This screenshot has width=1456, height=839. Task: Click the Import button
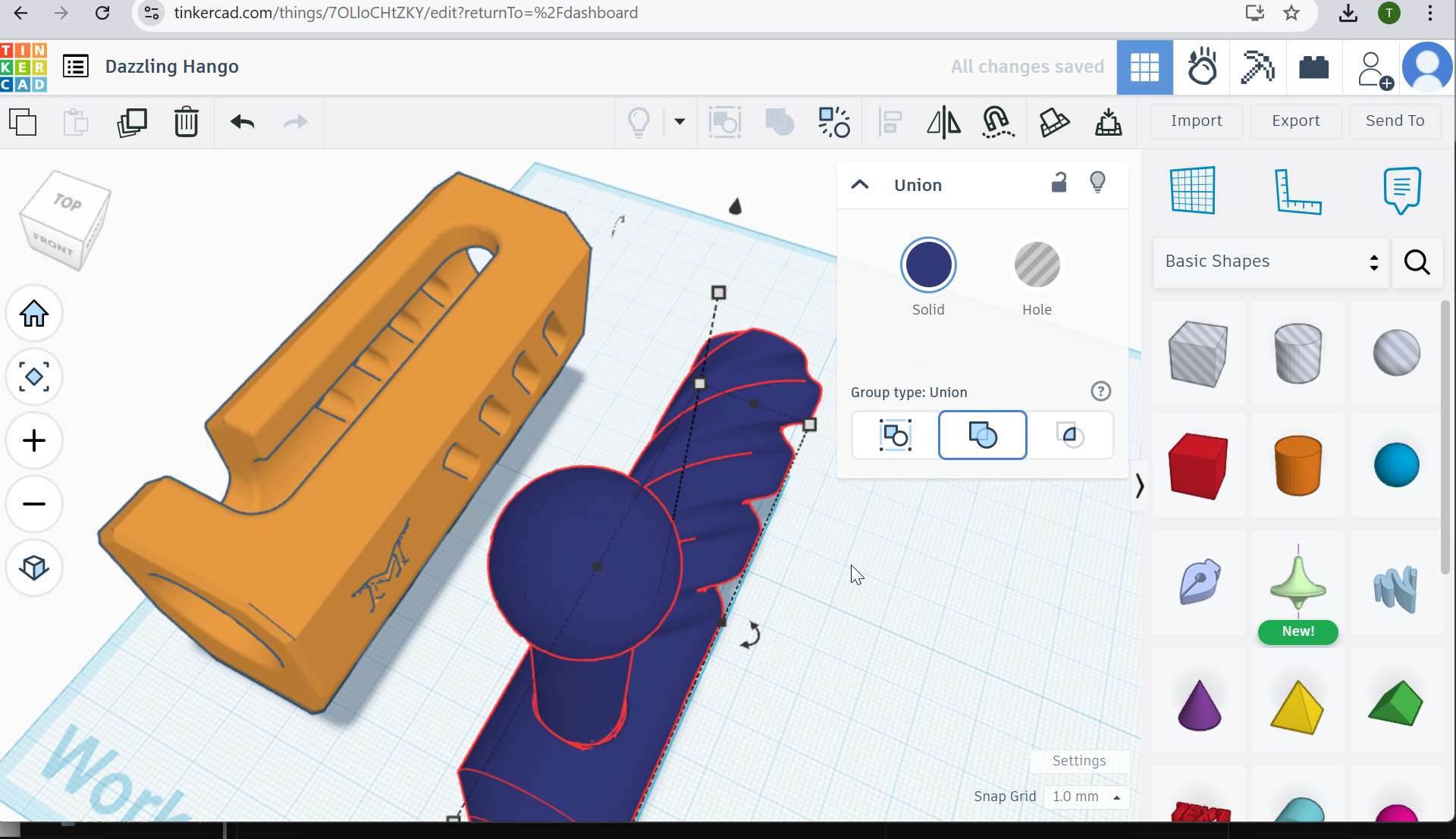pyautogui.click(x=1196, y=121)
